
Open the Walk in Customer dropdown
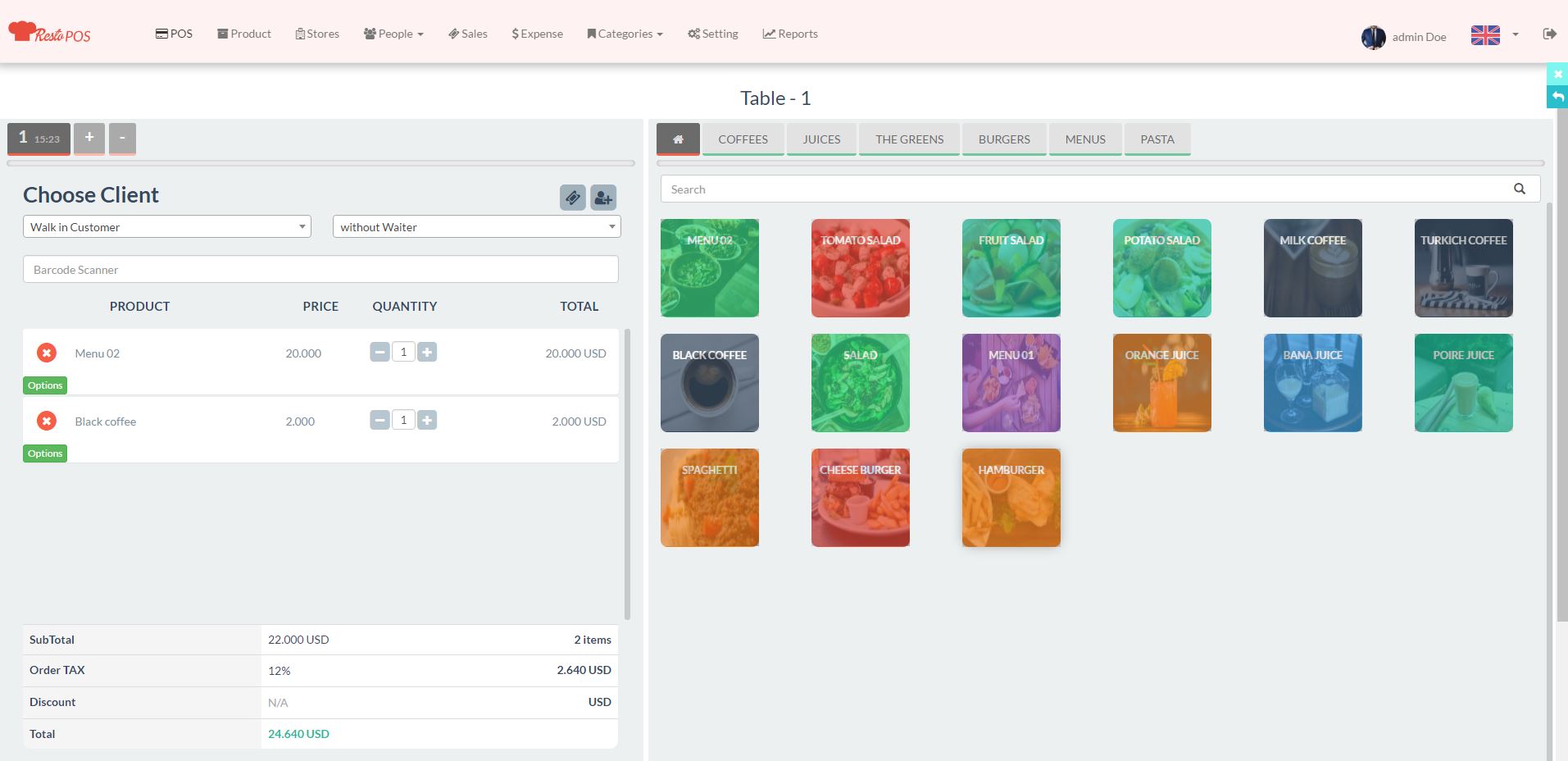pos(167,226)
